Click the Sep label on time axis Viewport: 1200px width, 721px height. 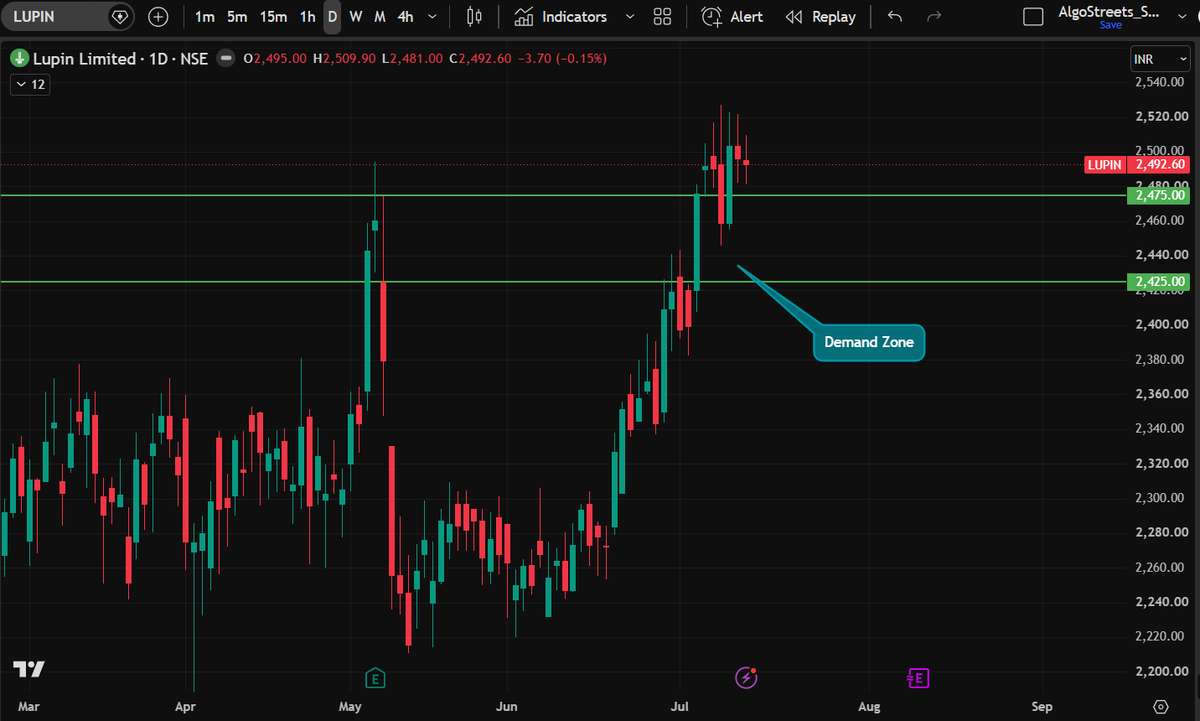click(x=1043, y=706)
